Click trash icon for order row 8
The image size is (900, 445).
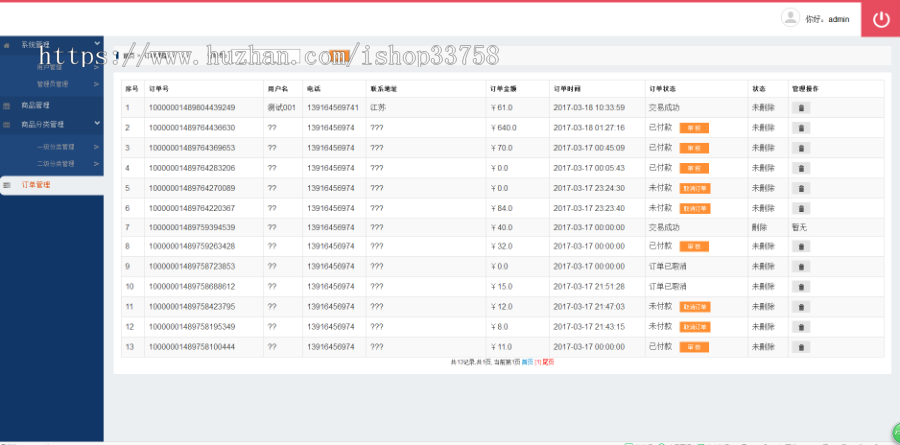pos(801,247)
